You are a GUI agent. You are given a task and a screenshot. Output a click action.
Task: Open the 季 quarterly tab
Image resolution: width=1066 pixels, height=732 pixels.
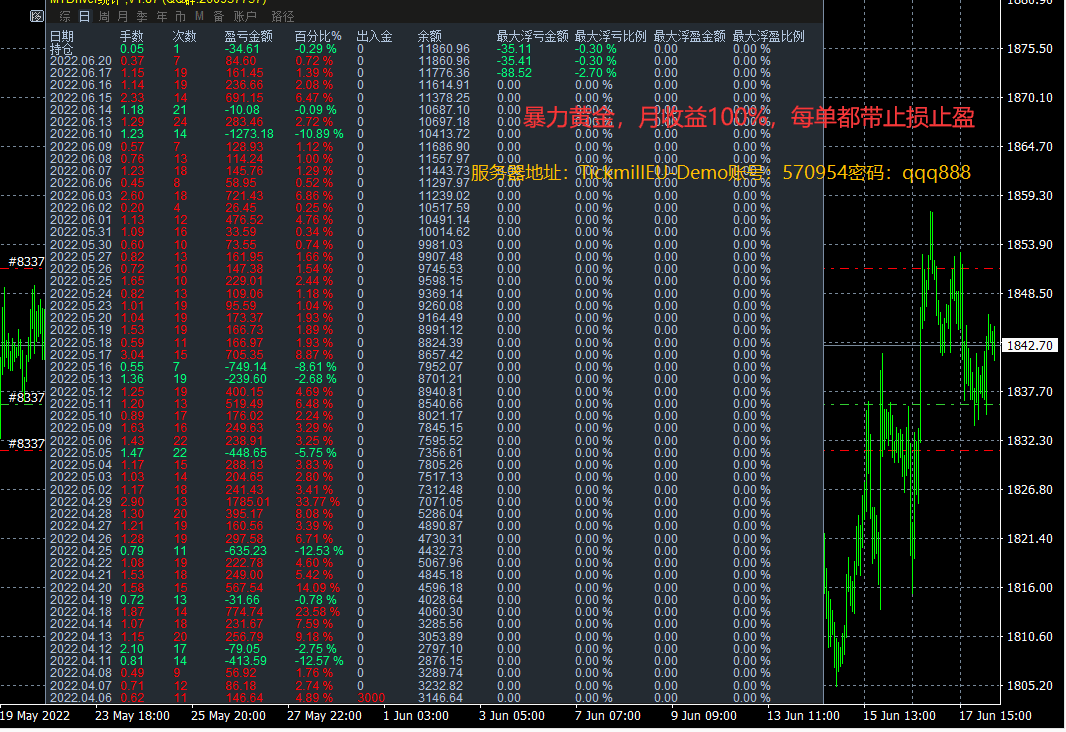tap(141, 16)
